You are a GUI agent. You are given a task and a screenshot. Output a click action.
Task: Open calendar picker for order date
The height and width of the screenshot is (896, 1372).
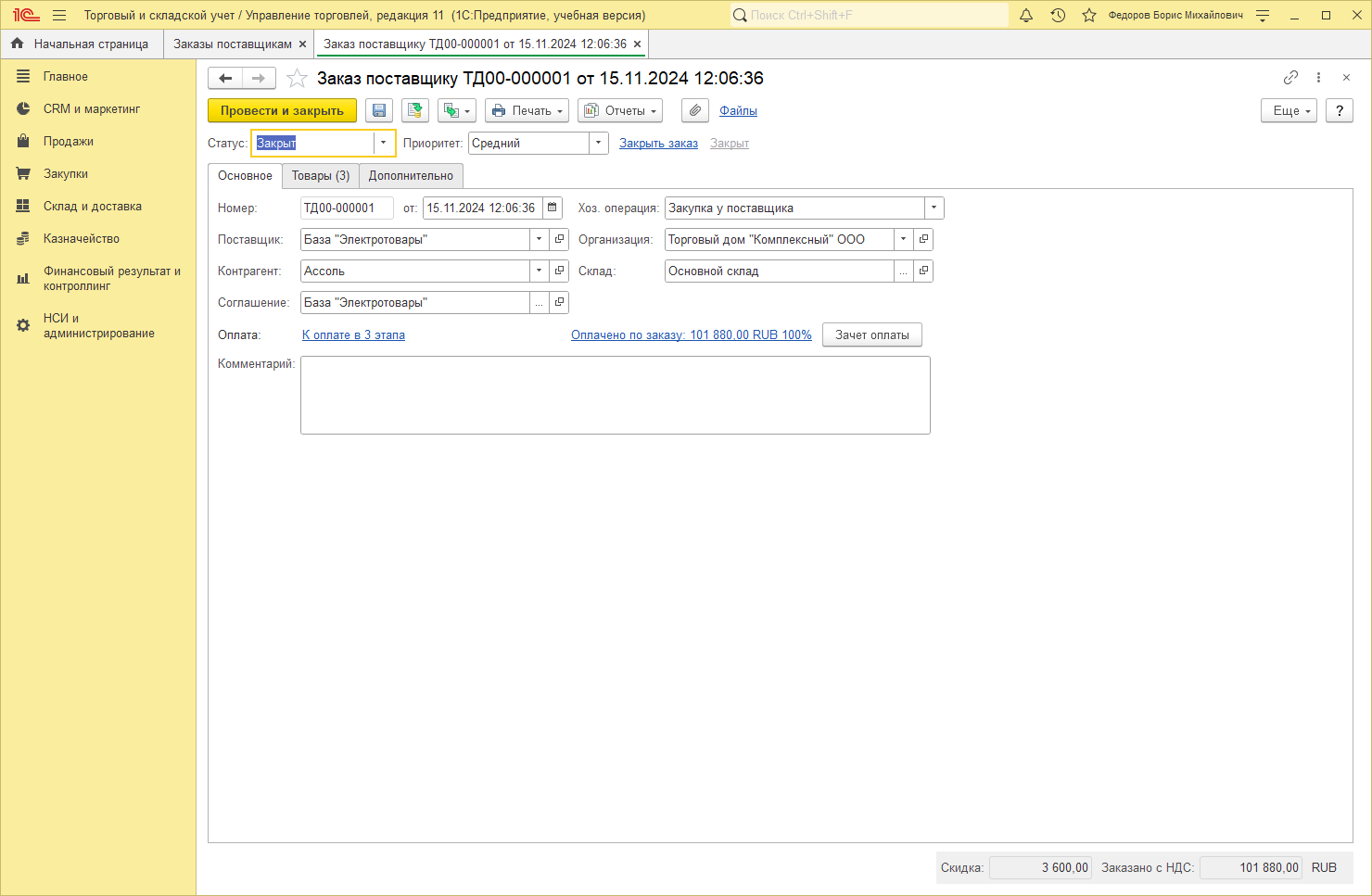[x=553, y=208]
